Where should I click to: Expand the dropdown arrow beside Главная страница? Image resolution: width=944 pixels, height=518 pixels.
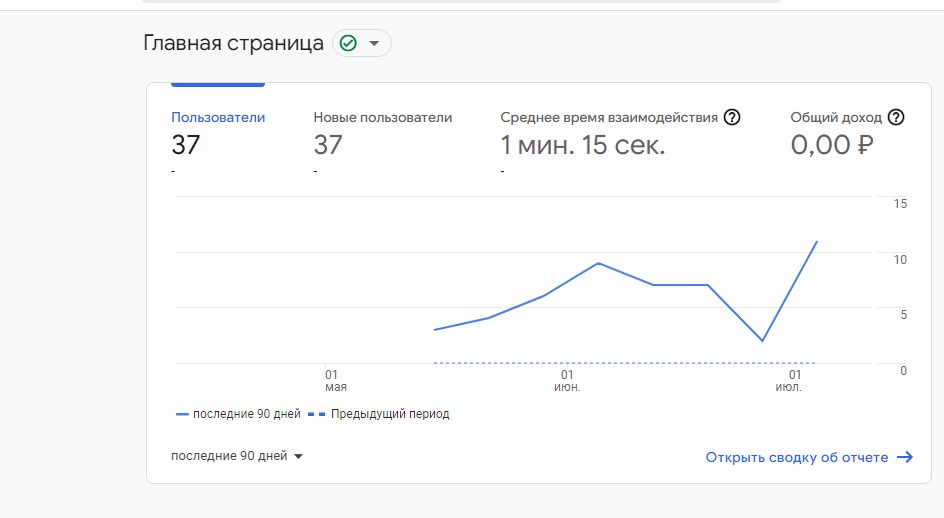point(374,43)
